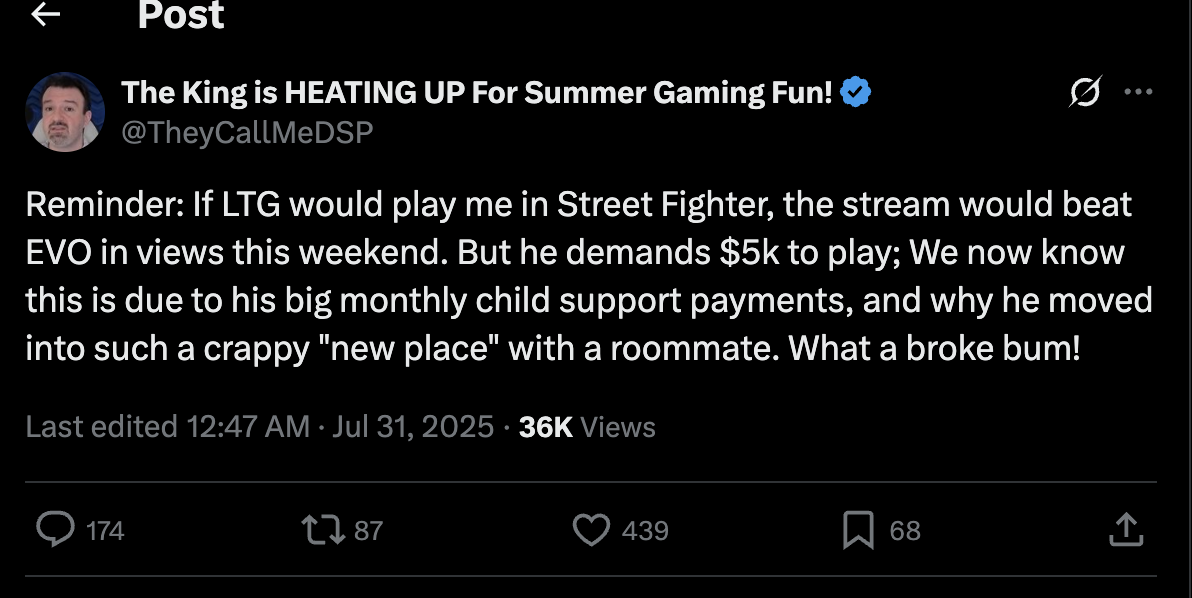
Task: Open the "Last edited 12:47 AM" timestamp
Action: [167, 427]
